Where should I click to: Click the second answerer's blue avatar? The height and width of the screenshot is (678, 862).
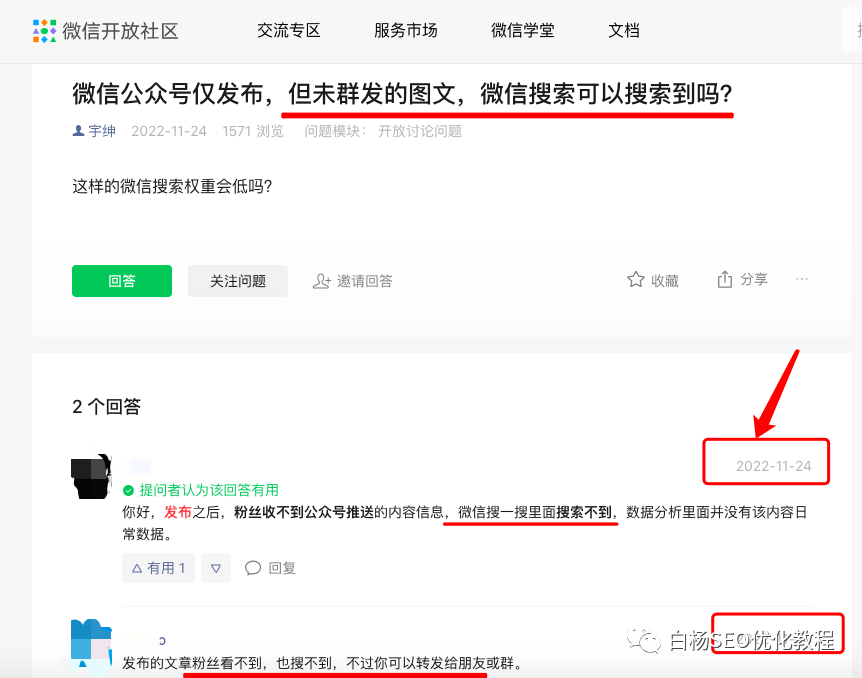(x=91, y=646)
